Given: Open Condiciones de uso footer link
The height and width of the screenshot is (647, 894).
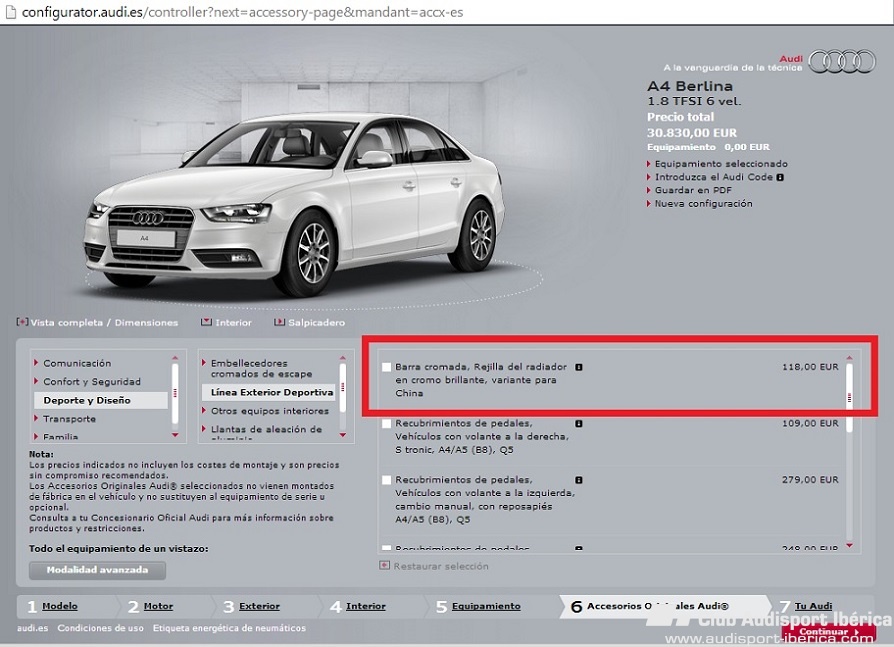Looking at the screenshot, I should click(100, 628).
